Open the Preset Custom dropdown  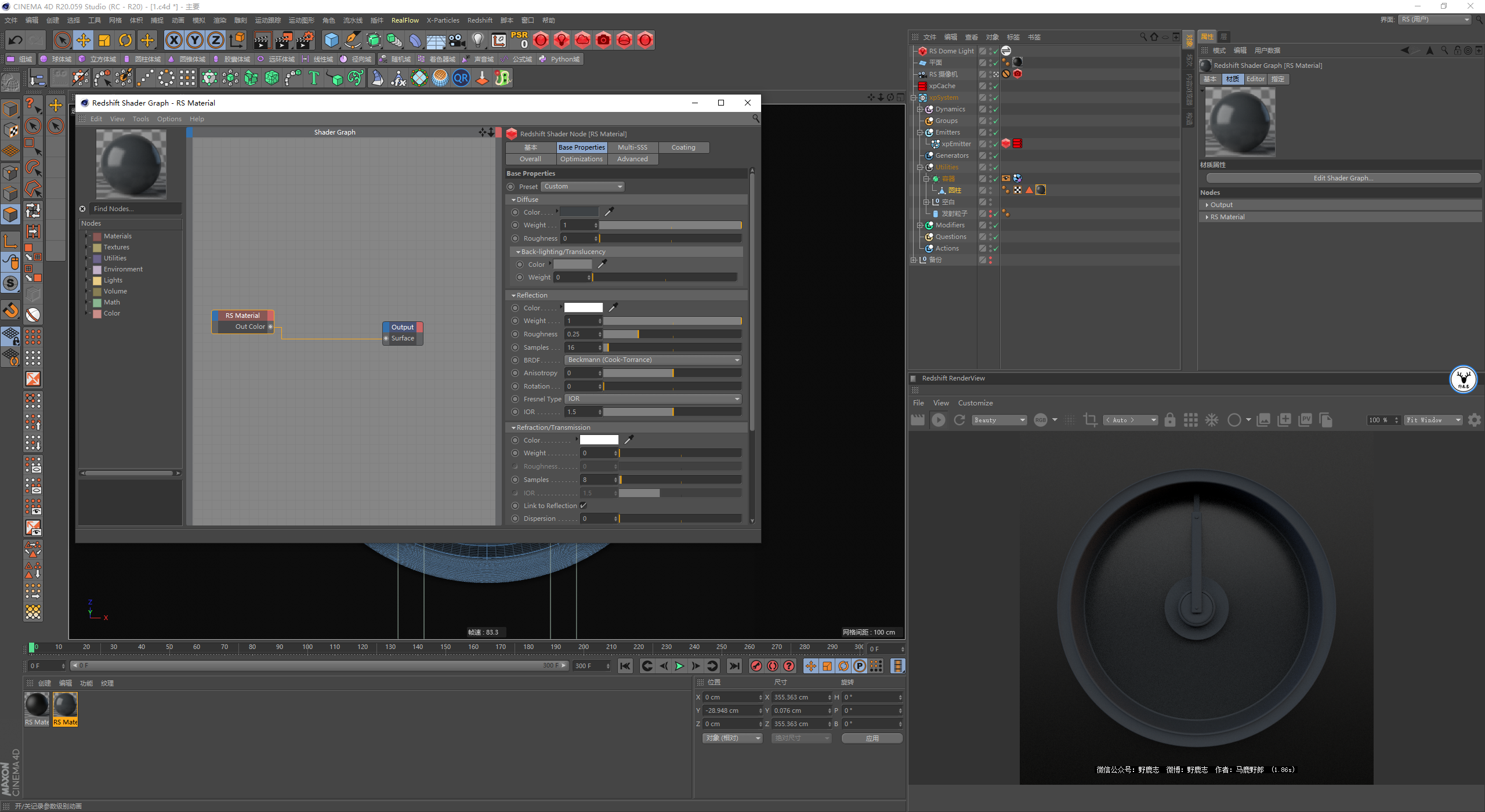pyautogui.click(x=582, y=187)
